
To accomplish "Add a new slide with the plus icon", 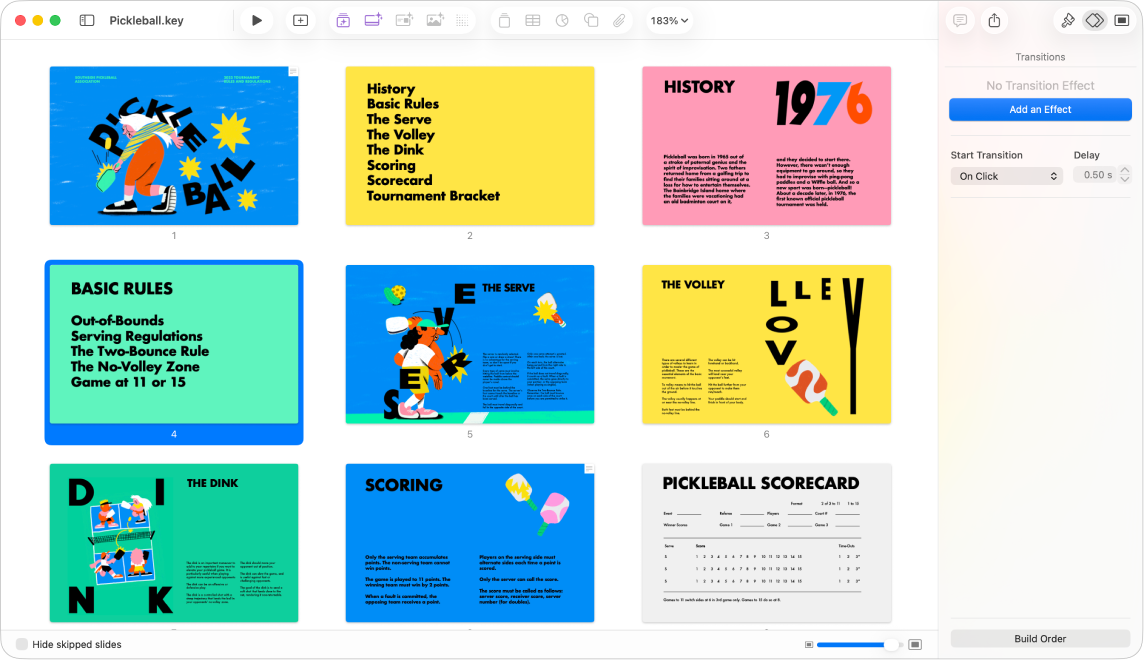I will click(x=300, y=20).
